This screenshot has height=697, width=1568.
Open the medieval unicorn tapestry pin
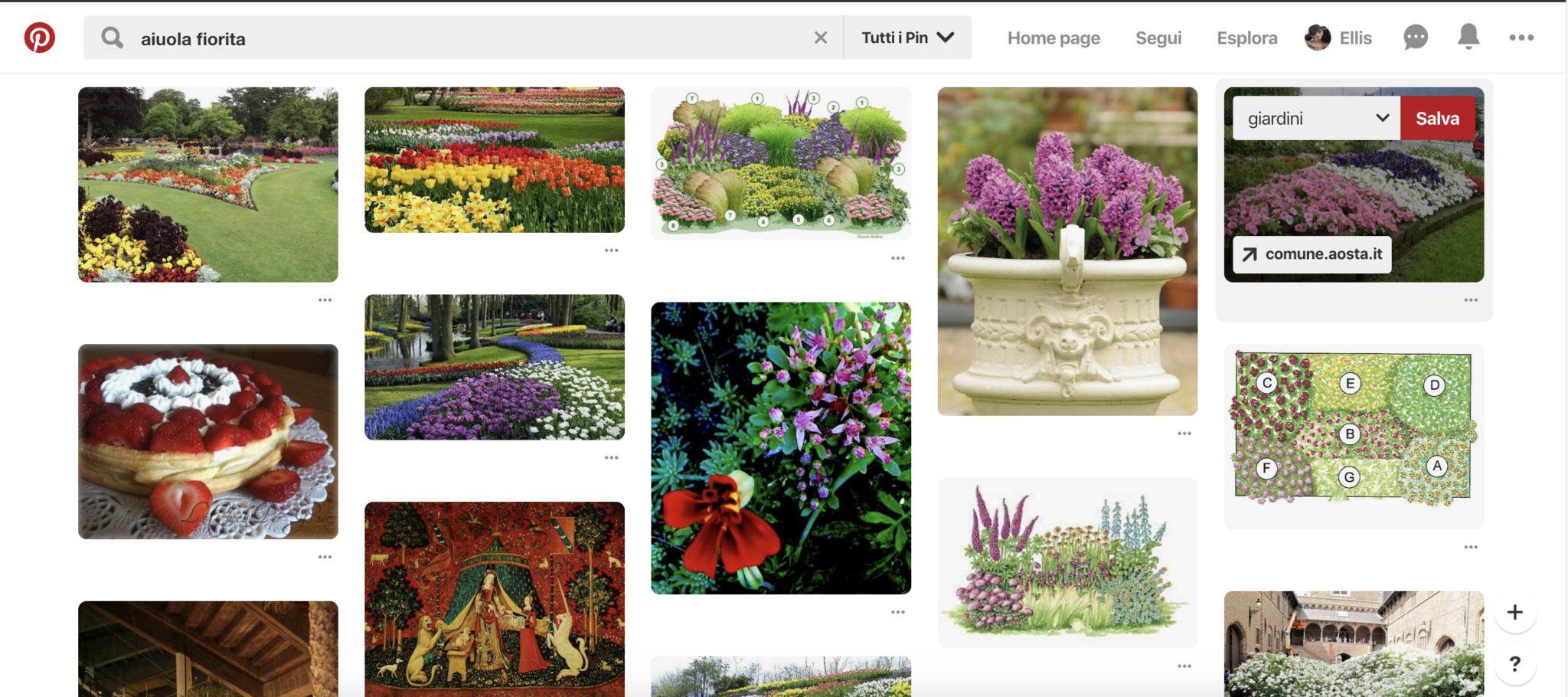tap(495, 599)
